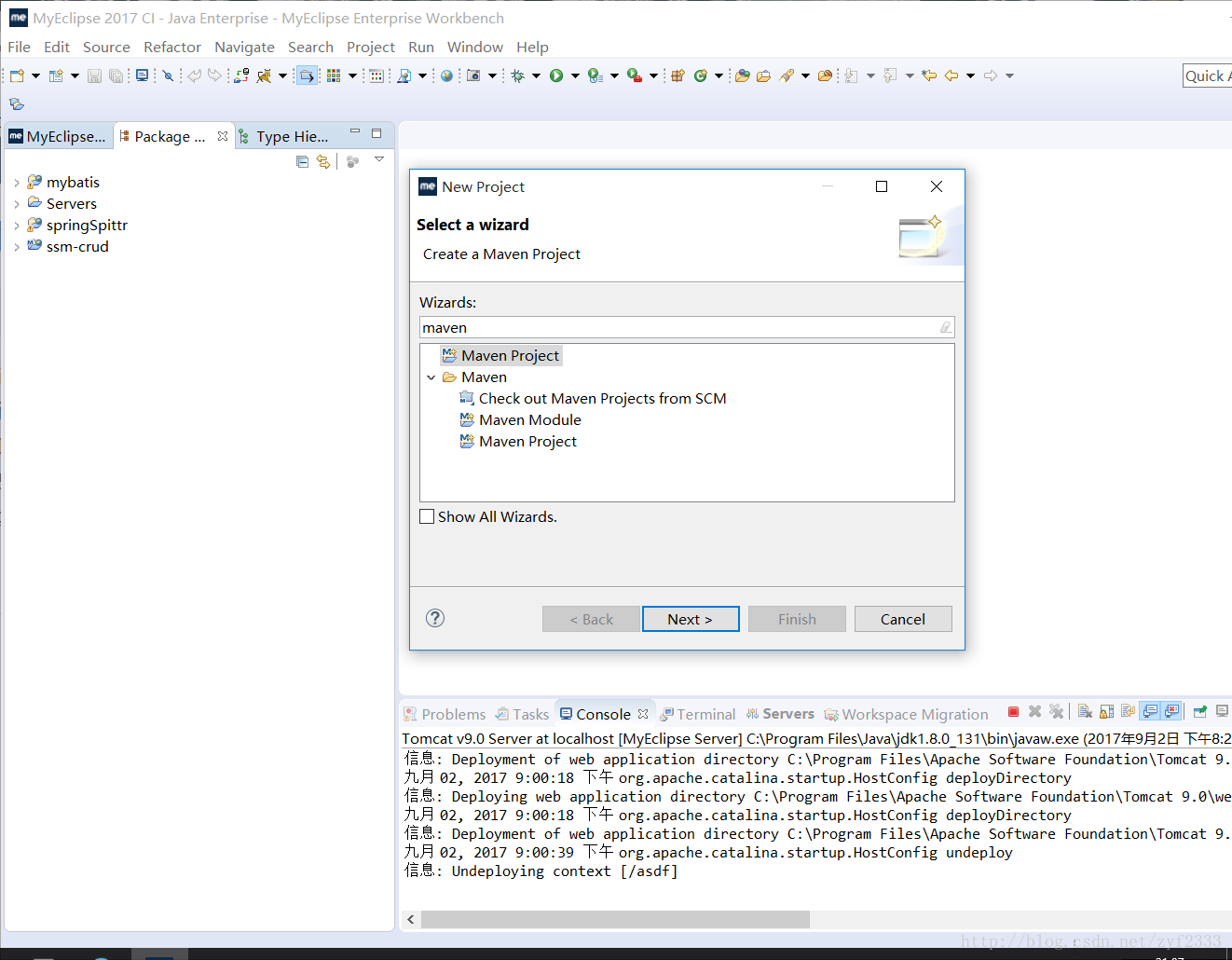Collapse the Maven folder in wizard list
The image size is (1232, 960).
point(431,377)
